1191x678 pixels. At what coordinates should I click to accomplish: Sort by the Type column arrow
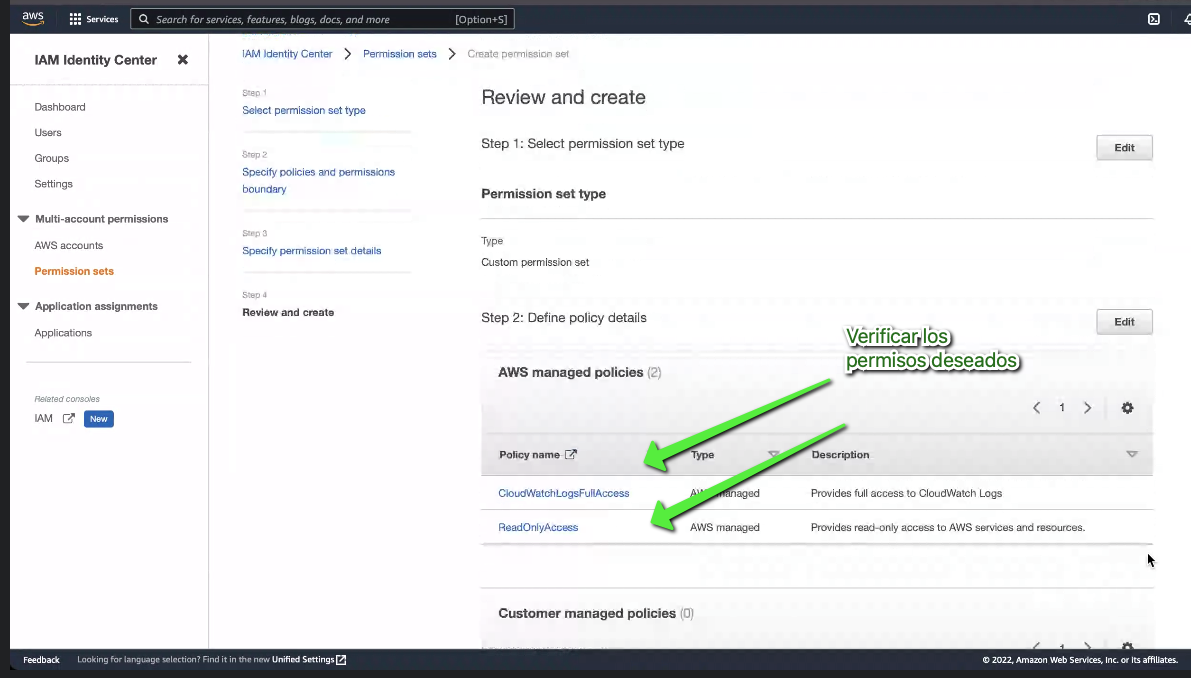tap(773, 454)
